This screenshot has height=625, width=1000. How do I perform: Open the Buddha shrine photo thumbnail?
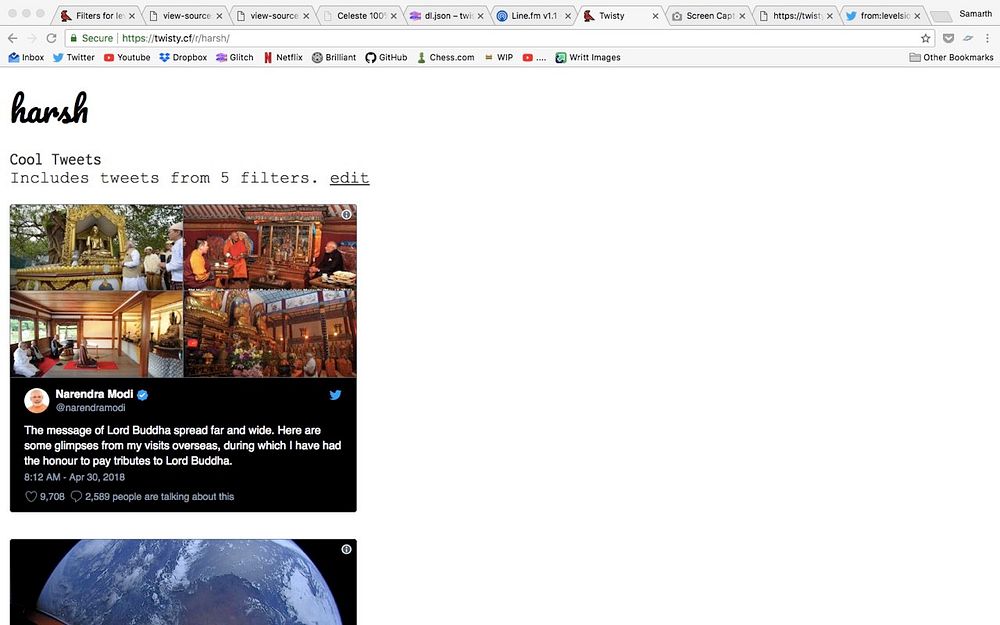[x=96, y=247]
